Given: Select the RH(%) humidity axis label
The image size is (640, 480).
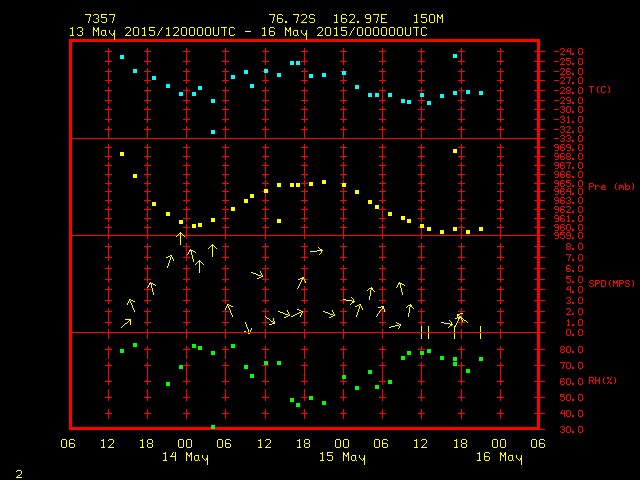Looking at the screenshot, I should tap(603, 381).
